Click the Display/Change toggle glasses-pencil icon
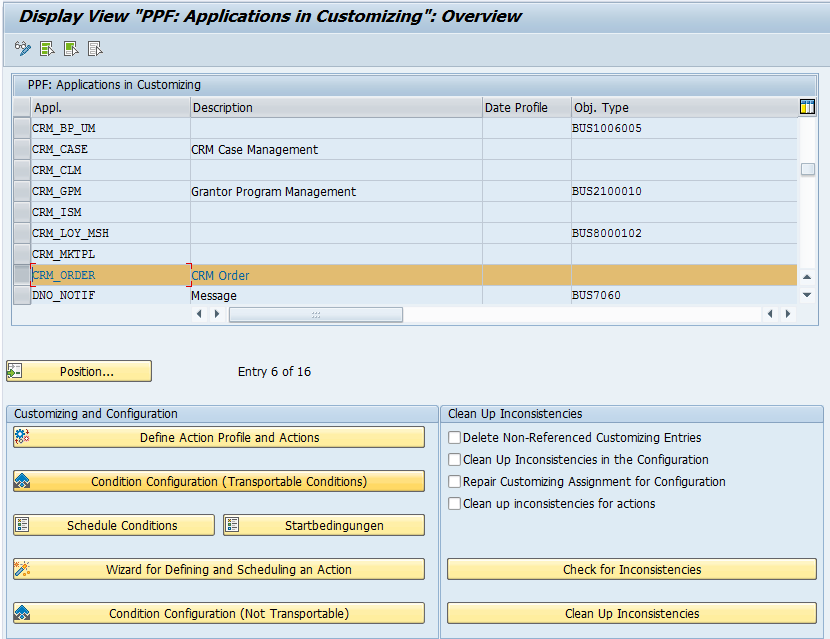 (x=23, y=48)
